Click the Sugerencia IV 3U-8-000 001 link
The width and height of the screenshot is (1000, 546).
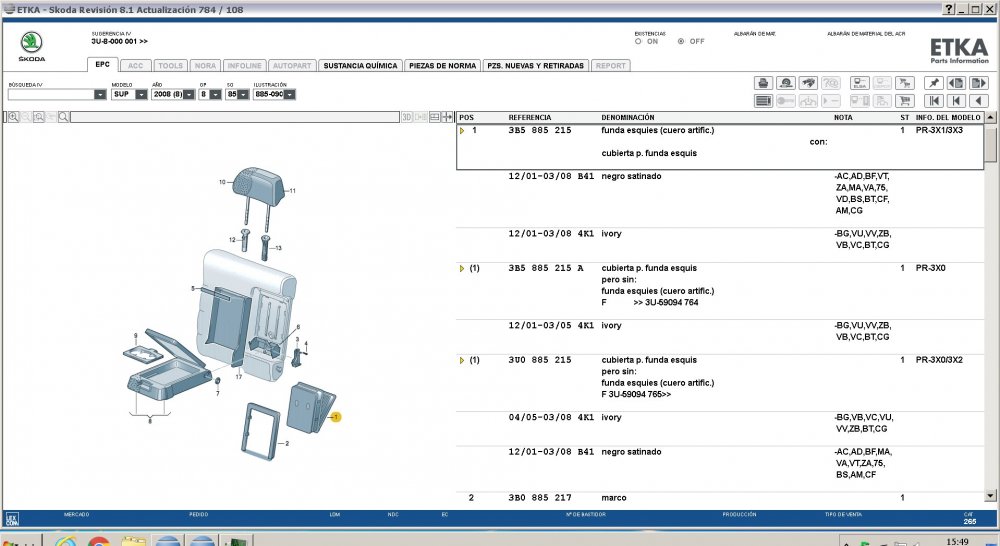119,41
